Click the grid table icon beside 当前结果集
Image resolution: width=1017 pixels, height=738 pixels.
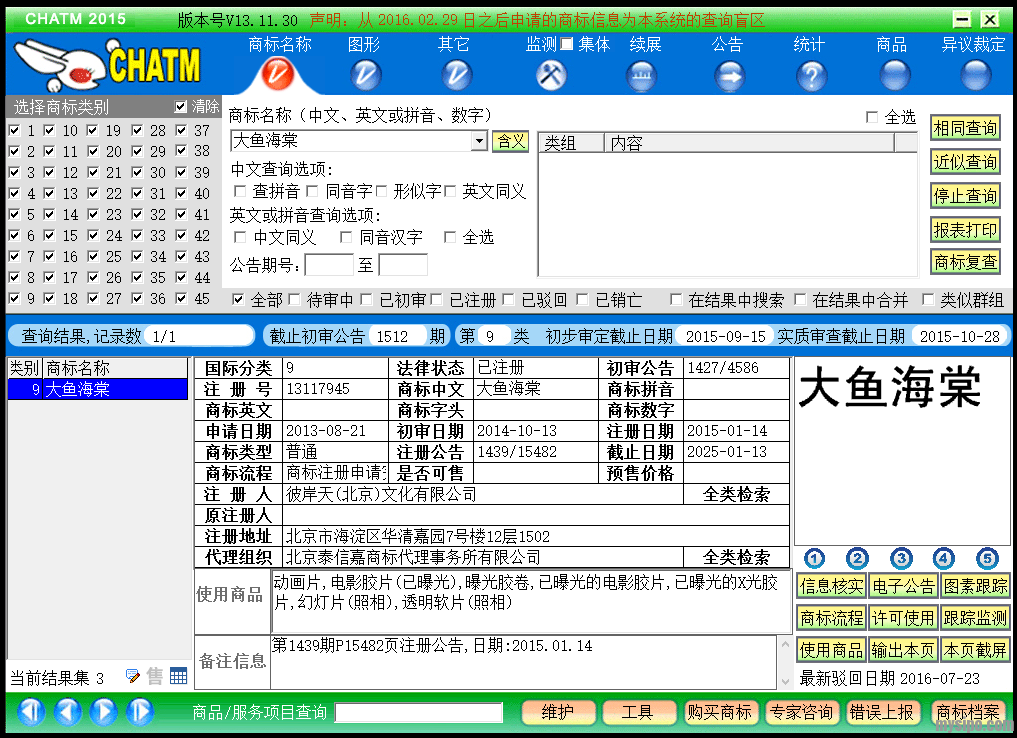pos(178,677)
